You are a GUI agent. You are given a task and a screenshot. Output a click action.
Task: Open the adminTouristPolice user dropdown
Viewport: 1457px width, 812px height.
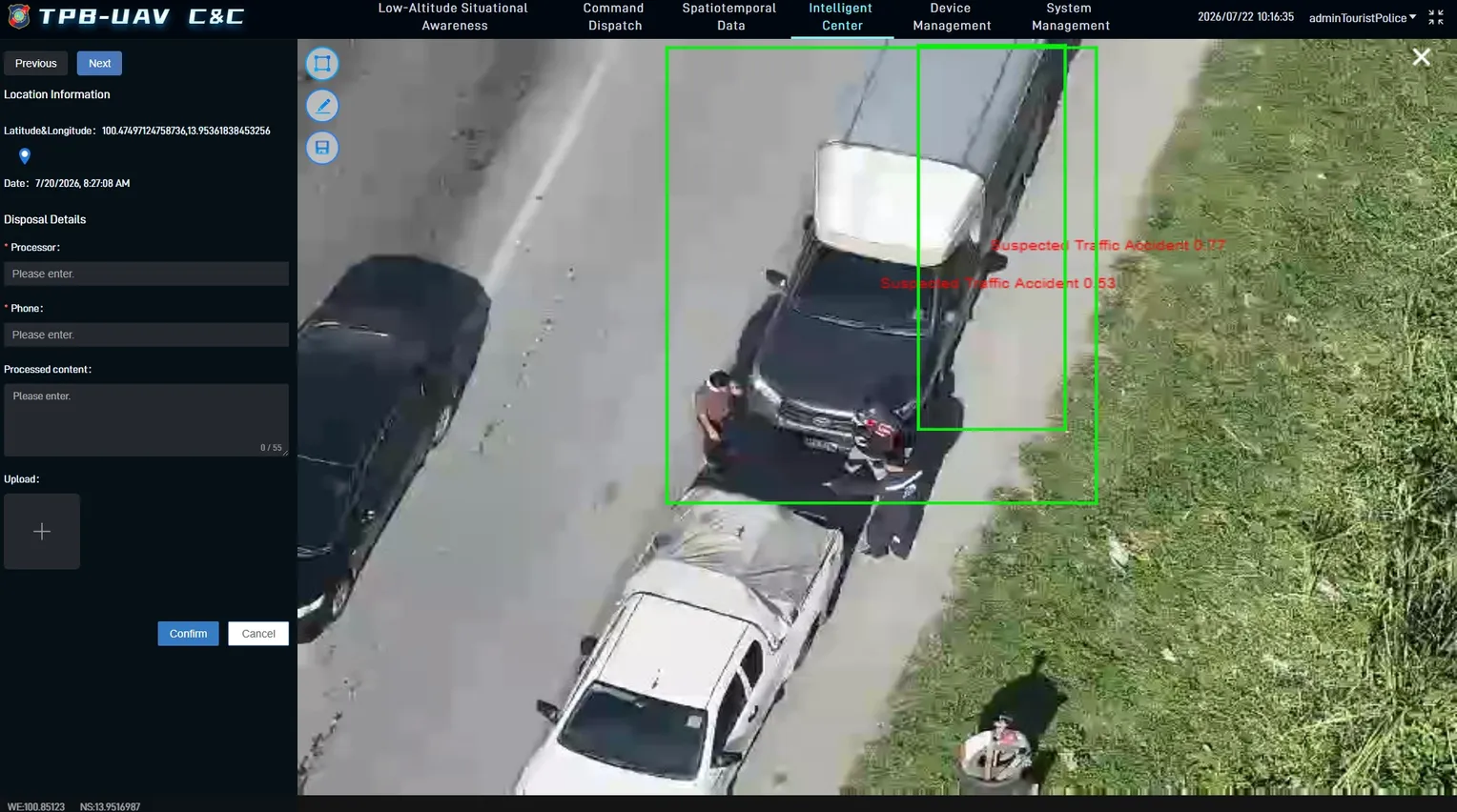(x=1362, y=18)
